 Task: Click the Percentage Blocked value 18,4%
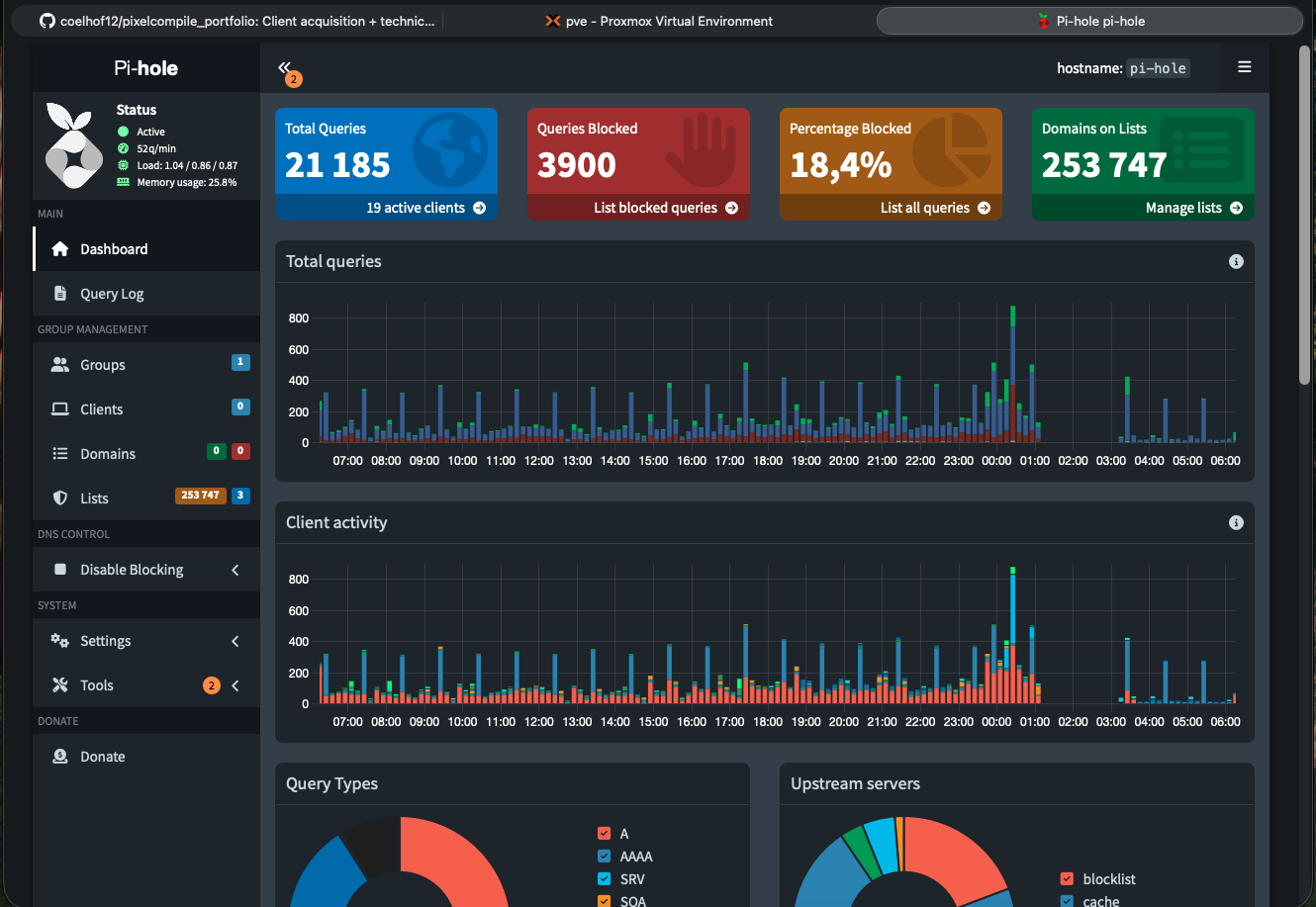841,164
